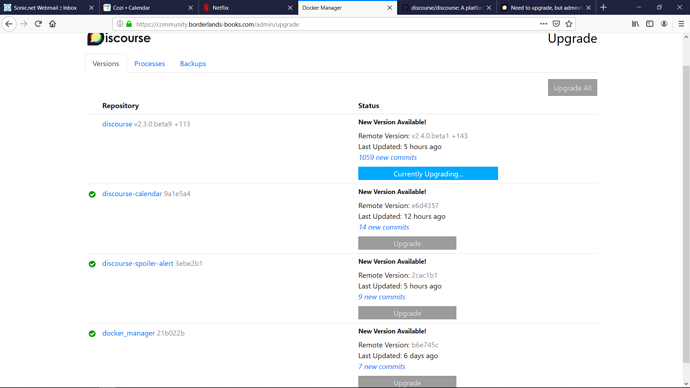This screenshot has height=388, width=690.
Task: Close the Netflix tab
Action: click(290, 7)
